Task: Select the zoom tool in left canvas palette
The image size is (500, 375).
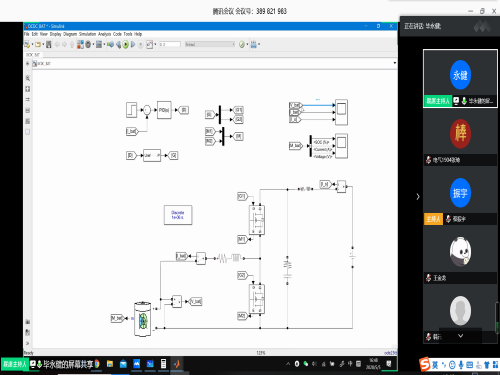Action: coord(28,78)
